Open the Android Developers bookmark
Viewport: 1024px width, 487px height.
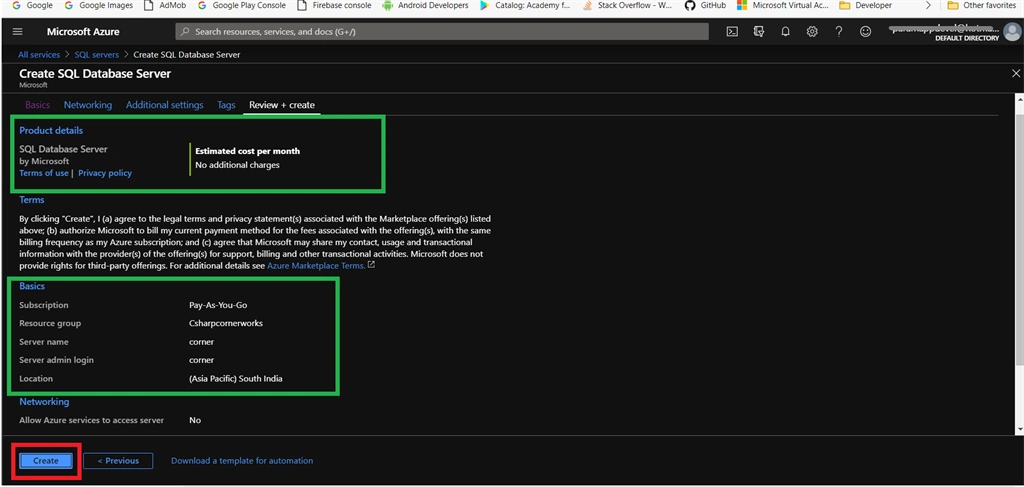point(425,5)
